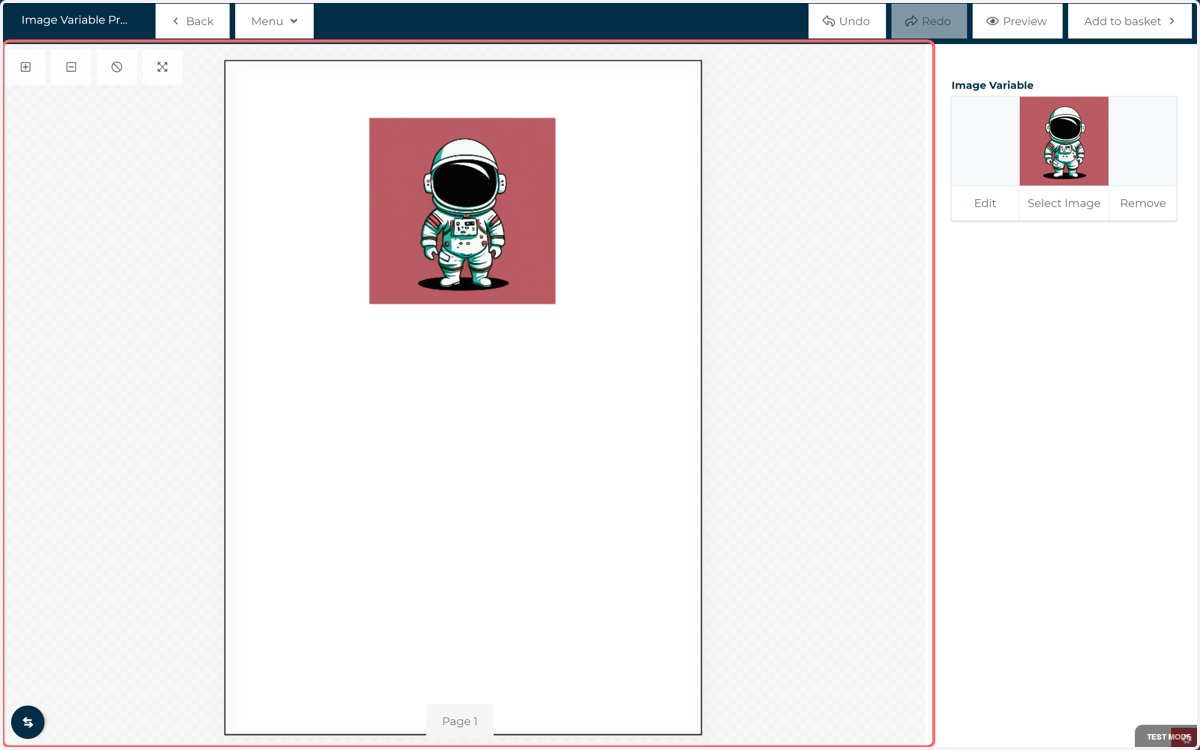Click Edit under Image Variable
This screenshot has height=750, width=1200.
pos(985,203)
